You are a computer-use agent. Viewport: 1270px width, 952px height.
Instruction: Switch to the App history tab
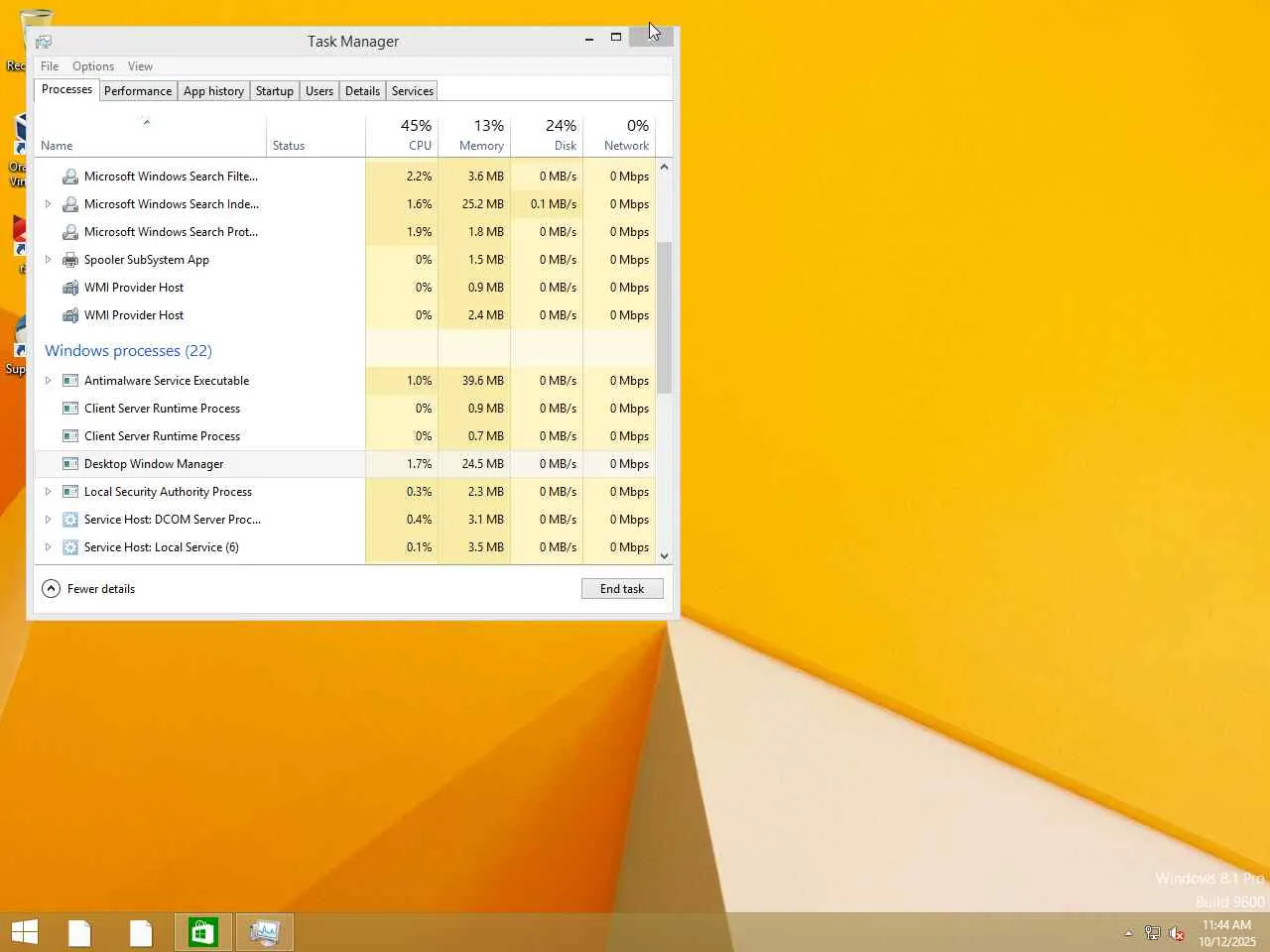[x=213, y=91]
